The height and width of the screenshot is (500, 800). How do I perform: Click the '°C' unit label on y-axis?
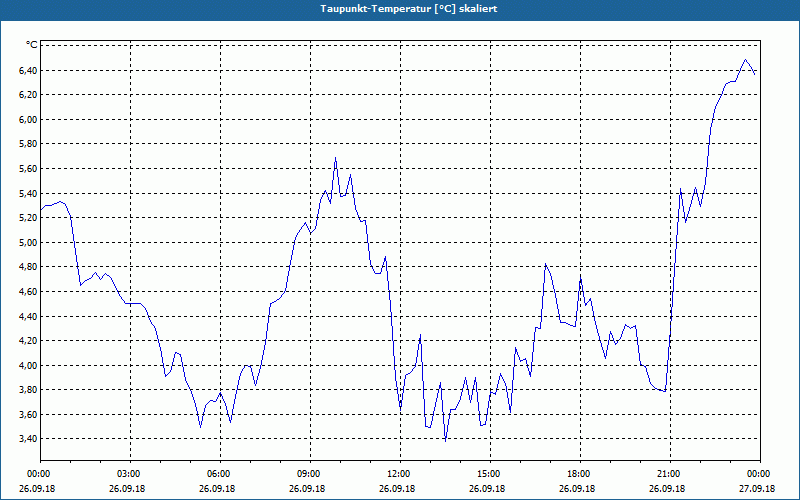coord(31,45)
